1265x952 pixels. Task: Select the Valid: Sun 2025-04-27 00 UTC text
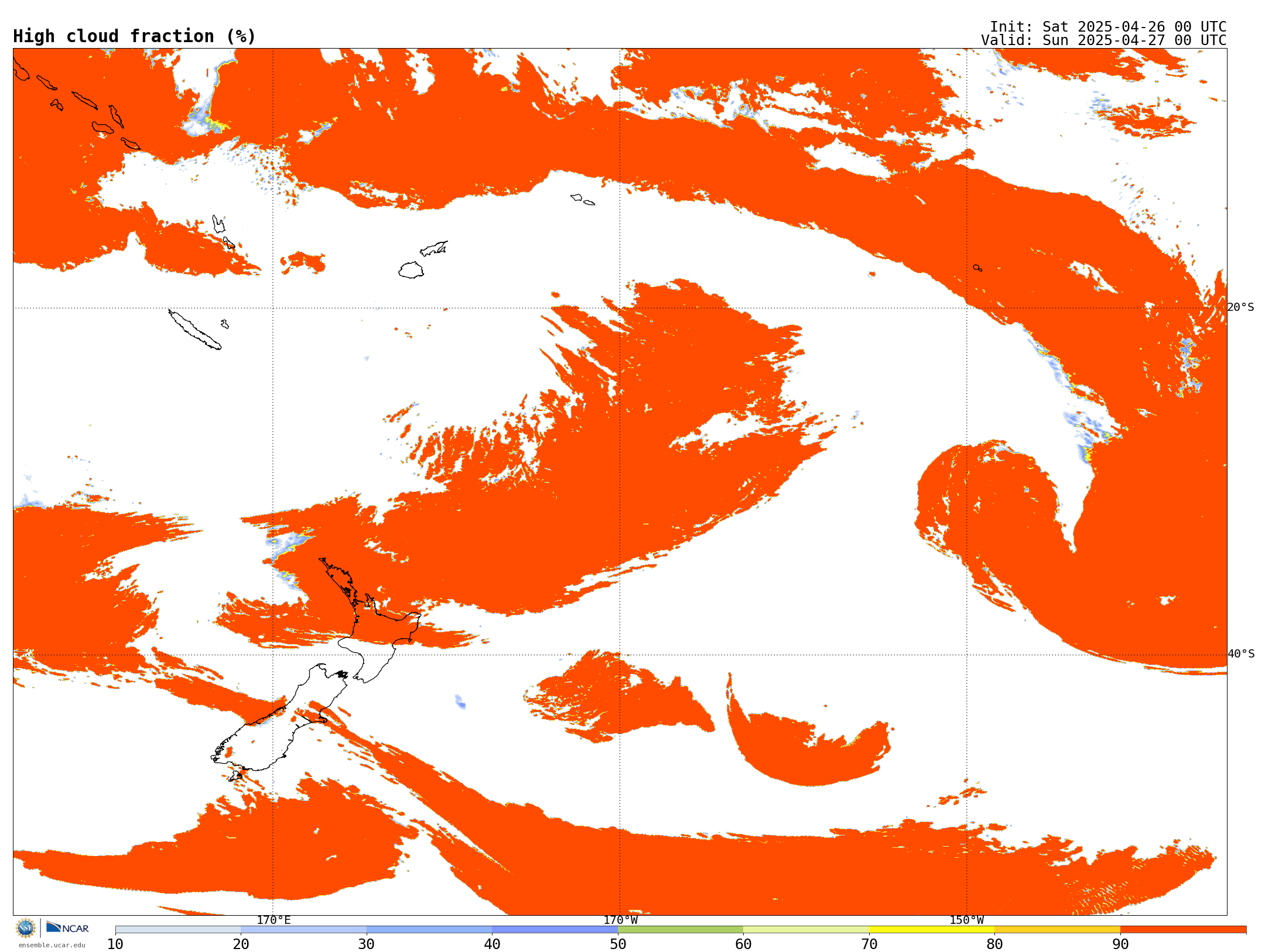point(1104,40)
